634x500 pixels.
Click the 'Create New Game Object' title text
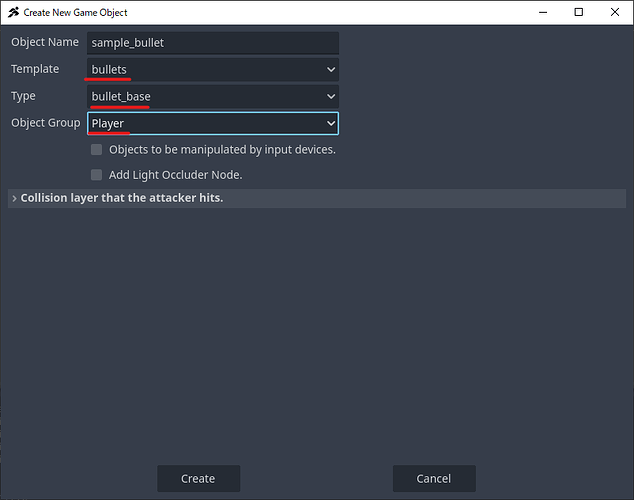[x=76, y=12]
